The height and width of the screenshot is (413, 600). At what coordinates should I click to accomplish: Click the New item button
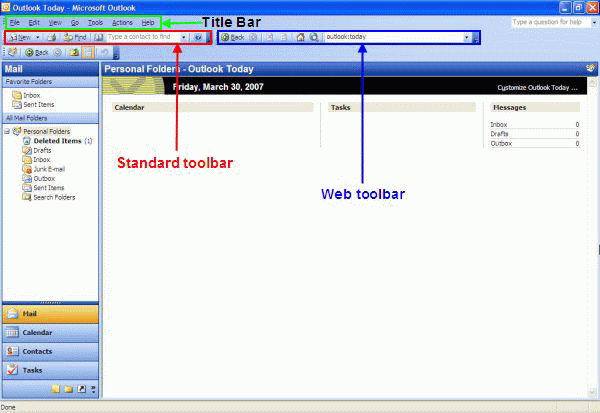[x=20, y=38]
